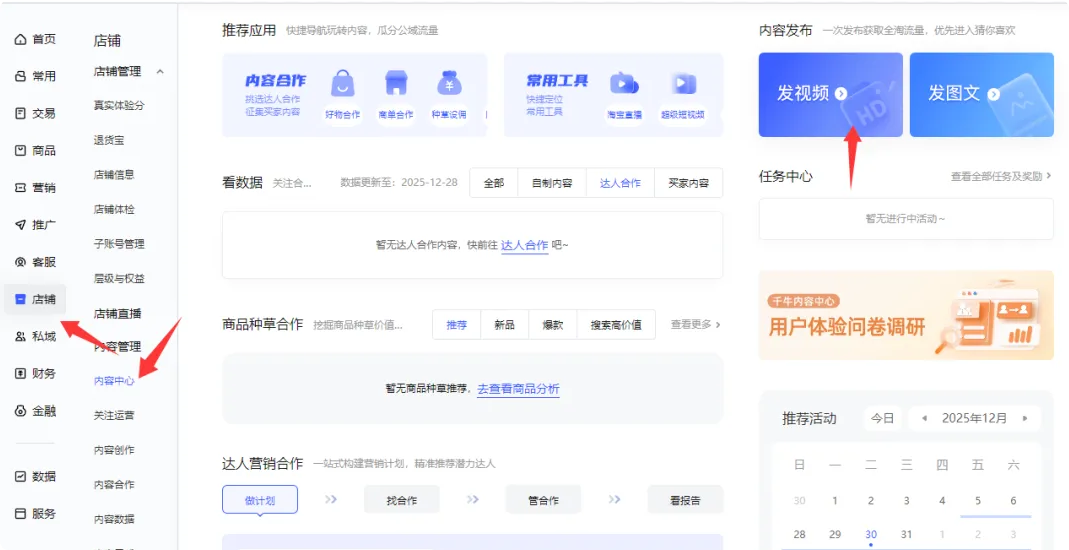This screenshot has width=1069, height=550.
Task: Open the 数据 data chart icon
Action: (20, 476)
